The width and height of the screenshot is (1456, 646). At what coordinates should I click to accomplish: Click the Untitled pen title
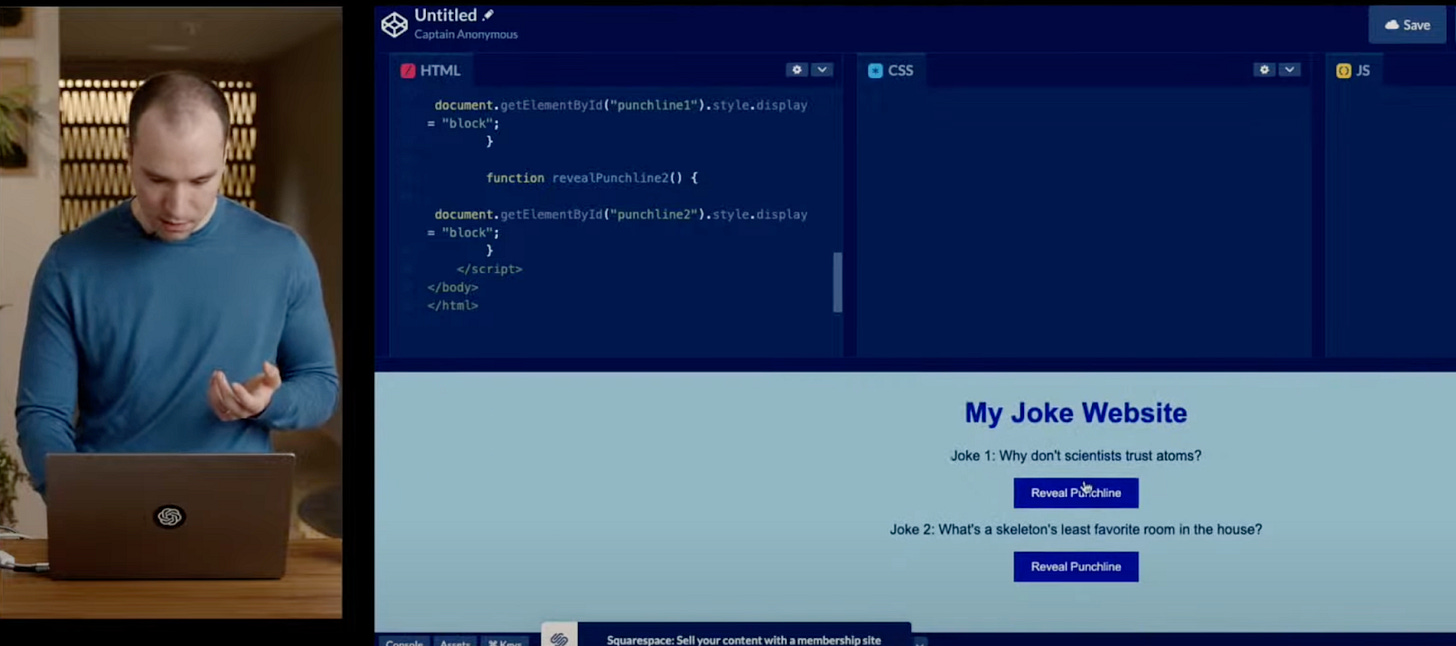(x=446, y=15)
